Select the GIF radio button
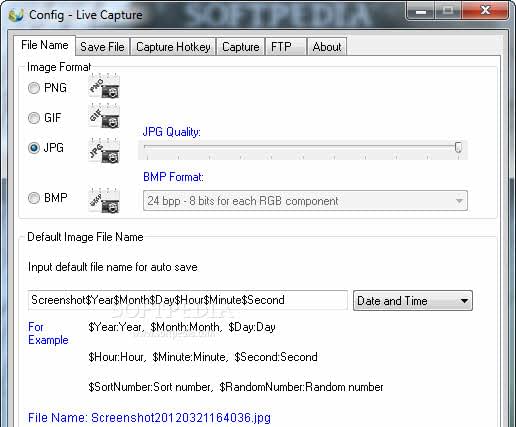The image size is (516, 427). pos(34,118)
